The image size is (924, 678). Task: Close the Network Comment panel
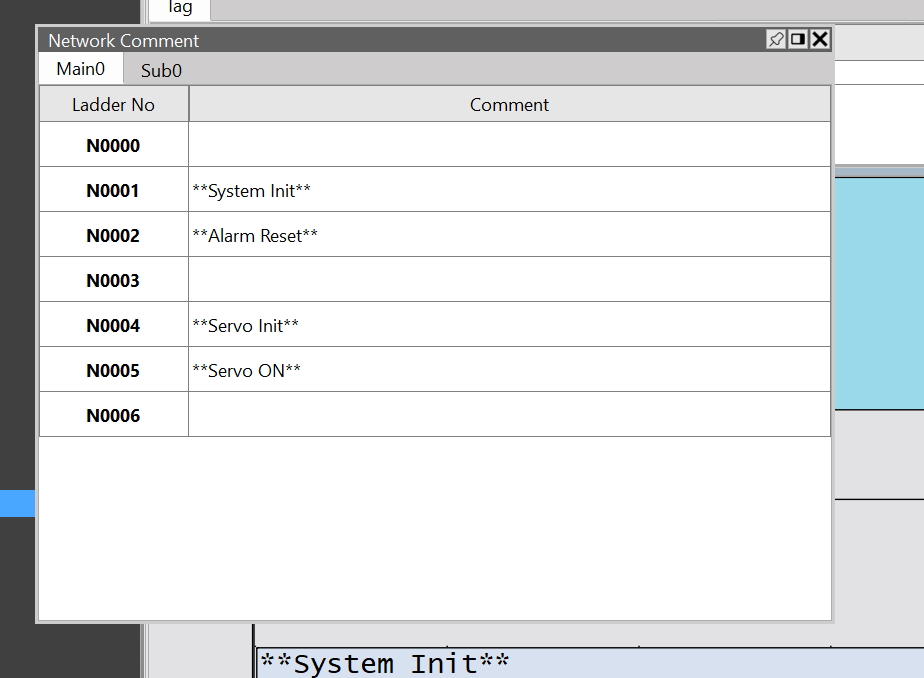click(820, 39)
